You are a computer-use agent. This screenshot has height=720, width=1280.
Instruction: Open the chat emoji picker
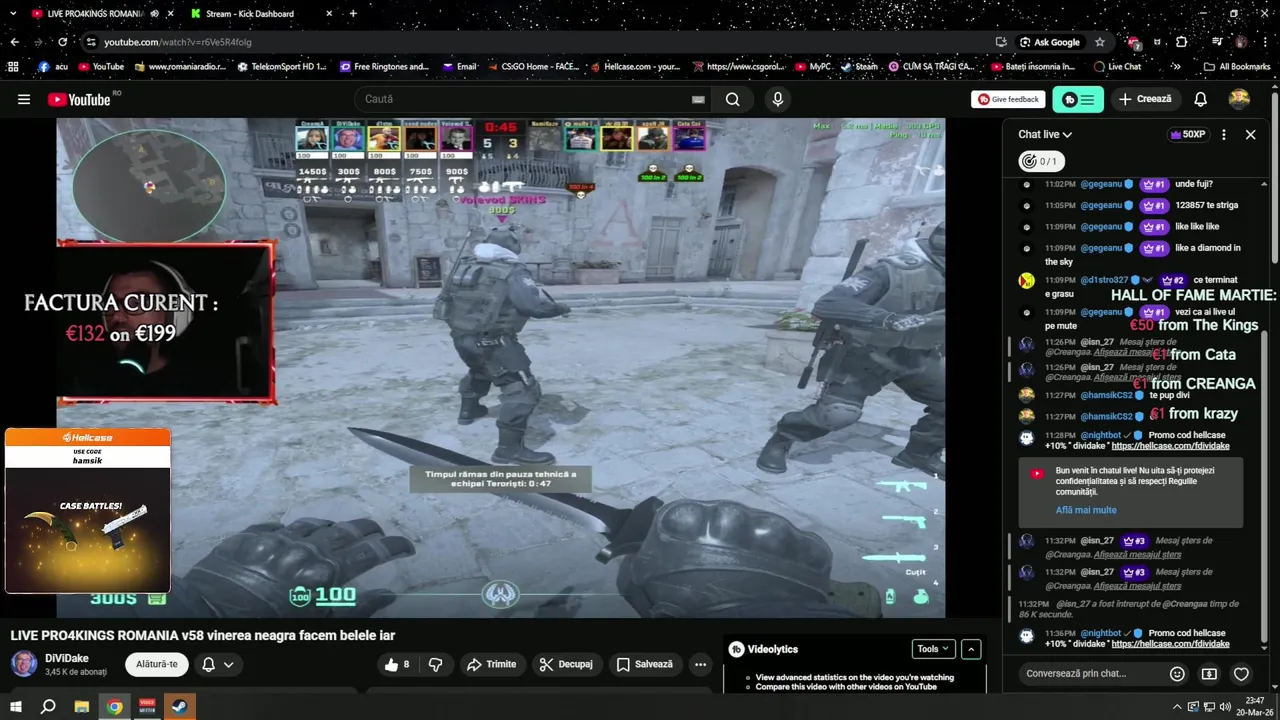point(1177,674)
